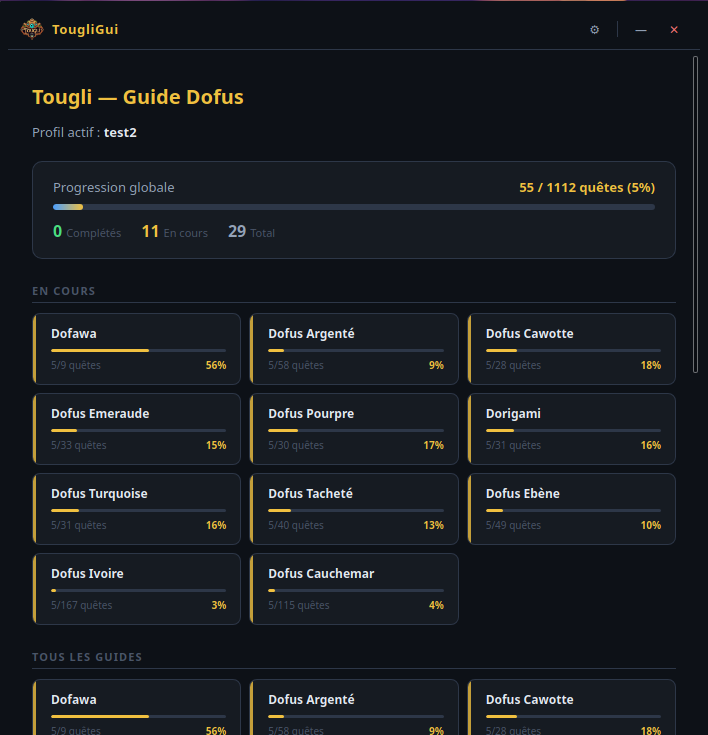Click the vertical scrollbar thumb
The image size is (708, 735).
click(x=695, y=215)
